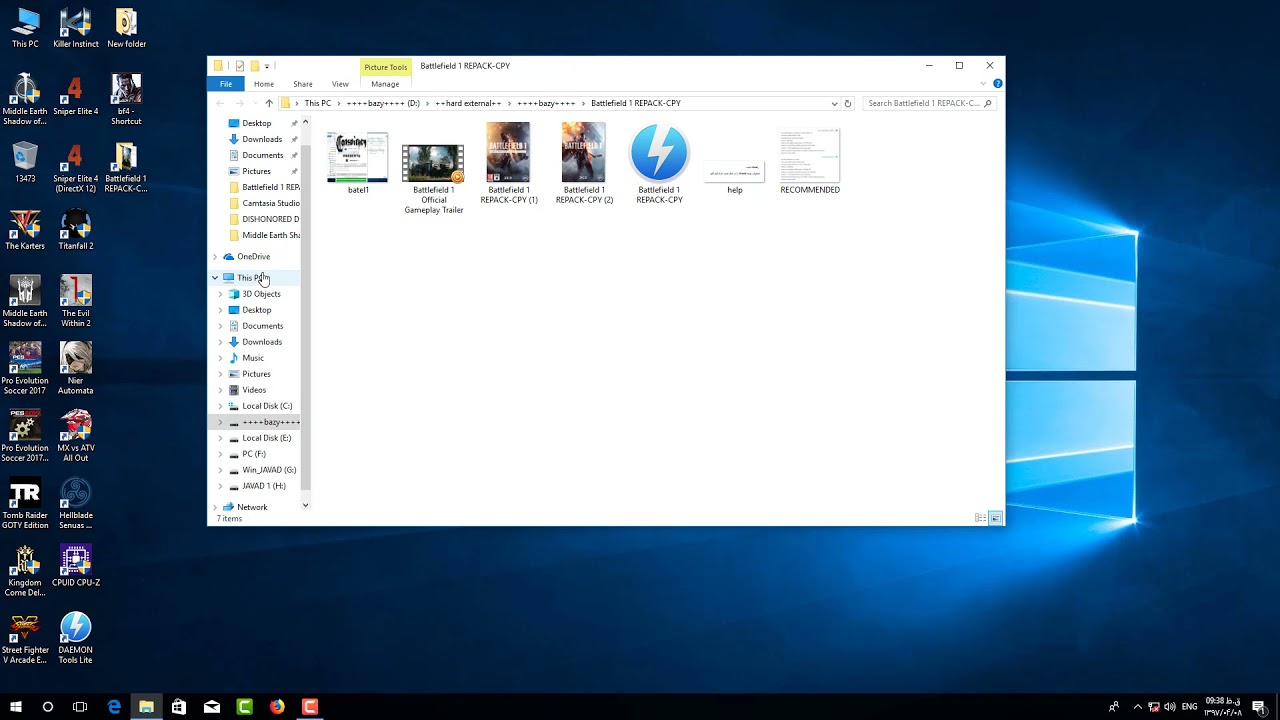
Task: Open Customize Quick Access Toolbar dropdown
Action: 267,66
